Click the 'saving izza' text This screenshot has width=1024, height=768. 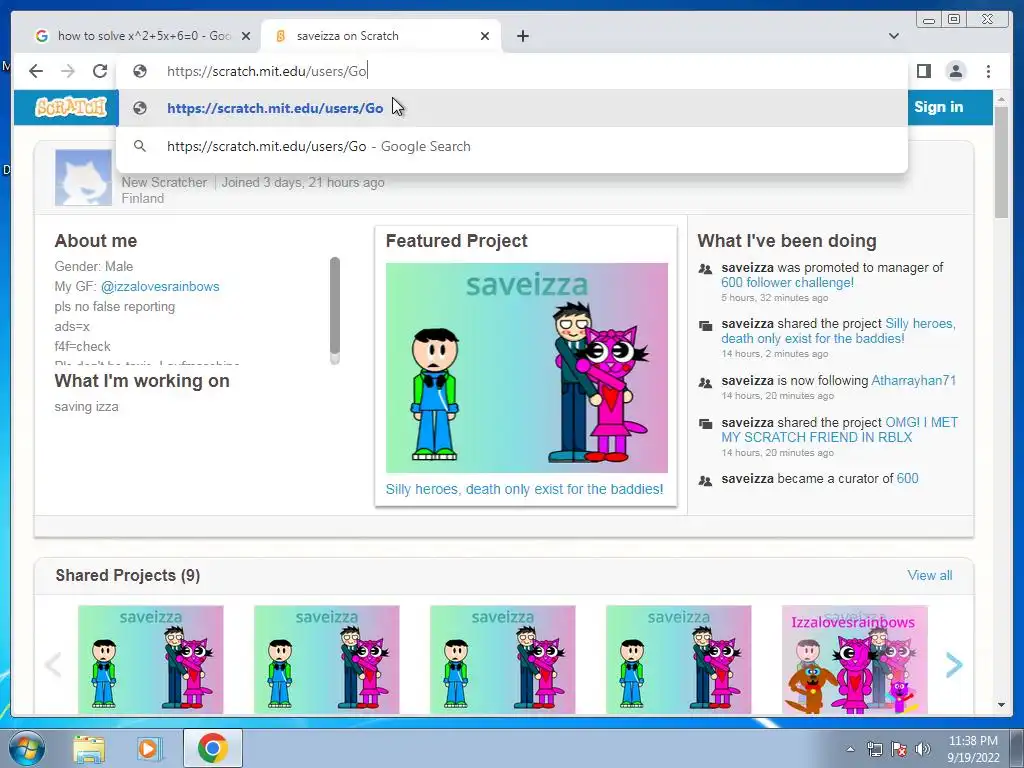[87, 407]
